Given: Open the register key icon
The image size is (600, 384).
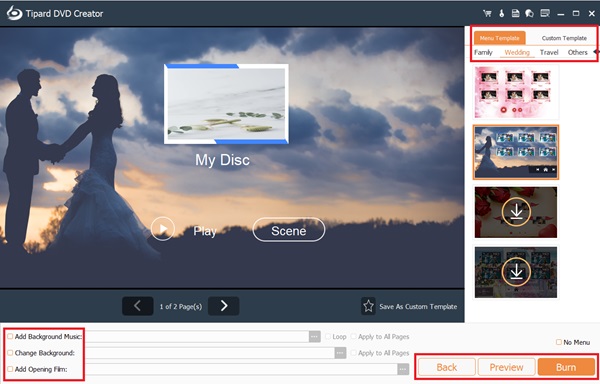Looking at the screenshot, I should point(501,13).
